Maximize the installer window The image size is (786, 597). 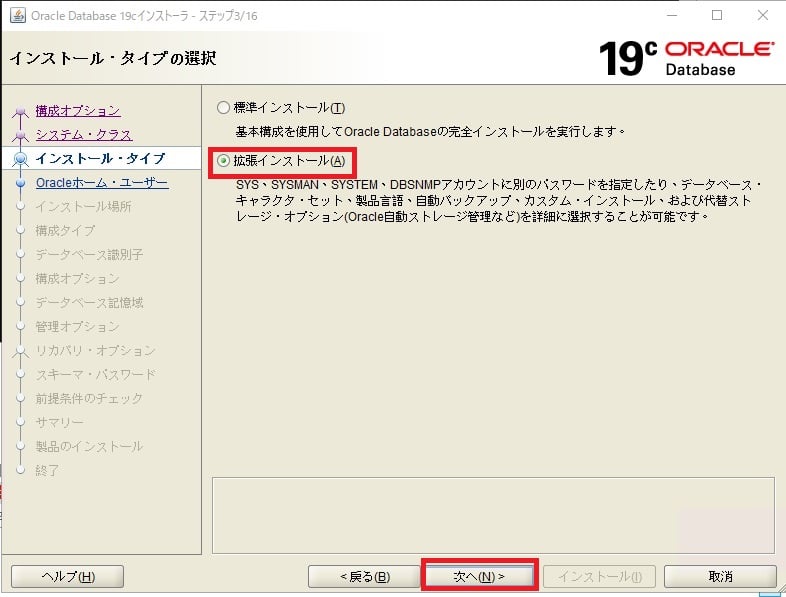point(717,16)
